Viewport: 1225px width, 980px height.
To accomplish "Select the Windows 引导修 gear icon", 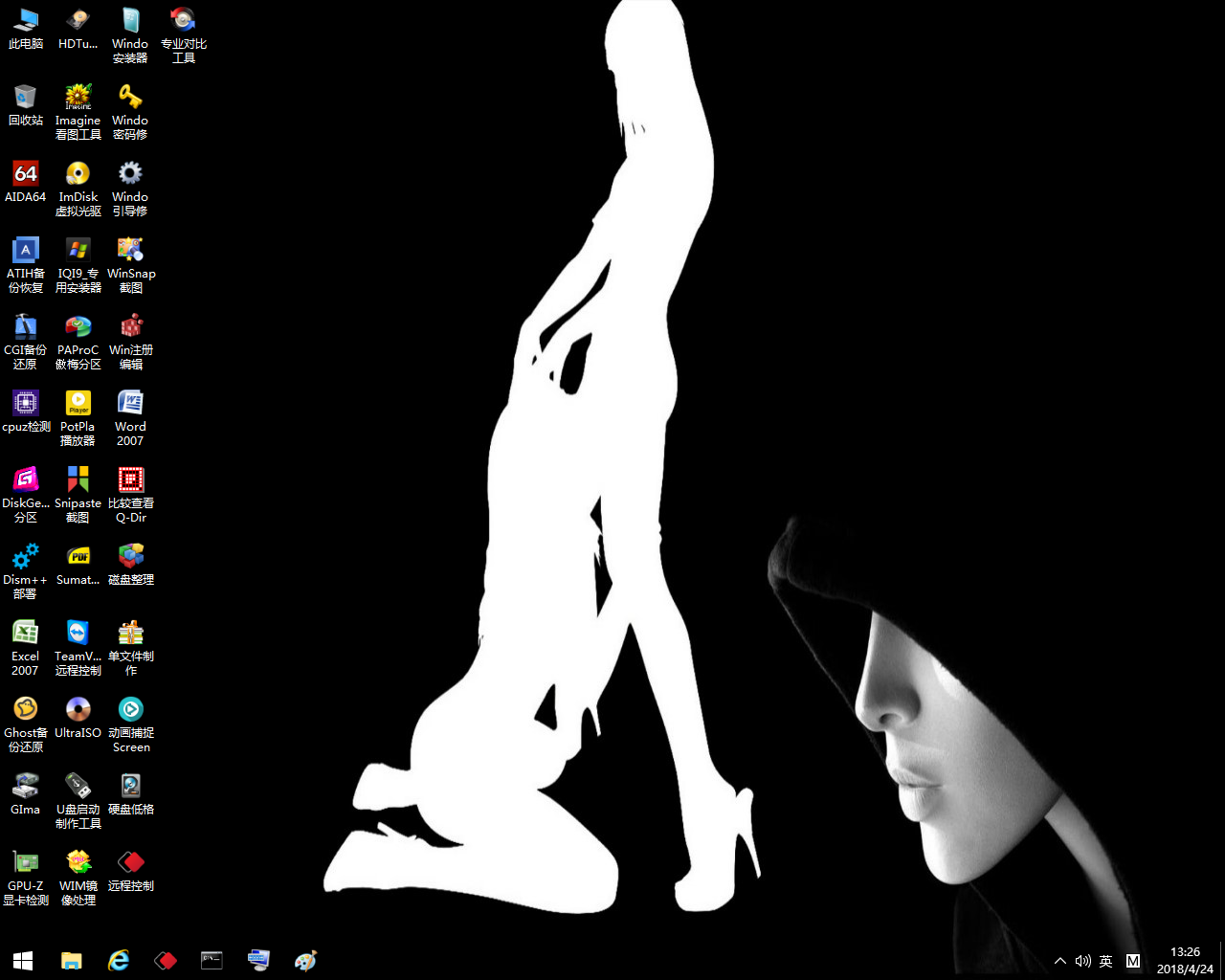I will [x=130, y=189].
